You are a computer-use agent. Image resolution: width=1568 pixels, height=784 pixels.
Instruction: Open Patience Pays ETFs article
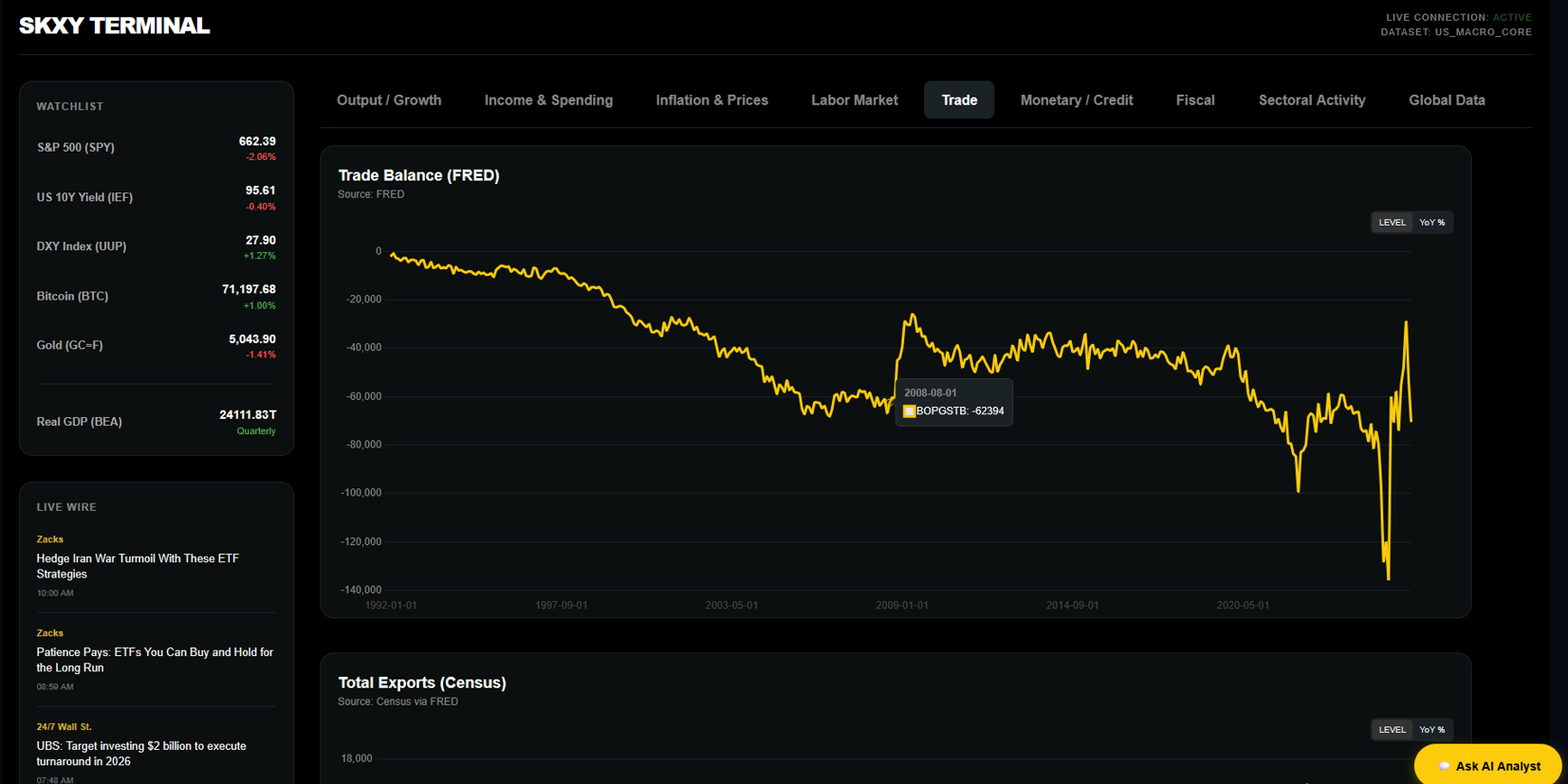click(155, 660)
